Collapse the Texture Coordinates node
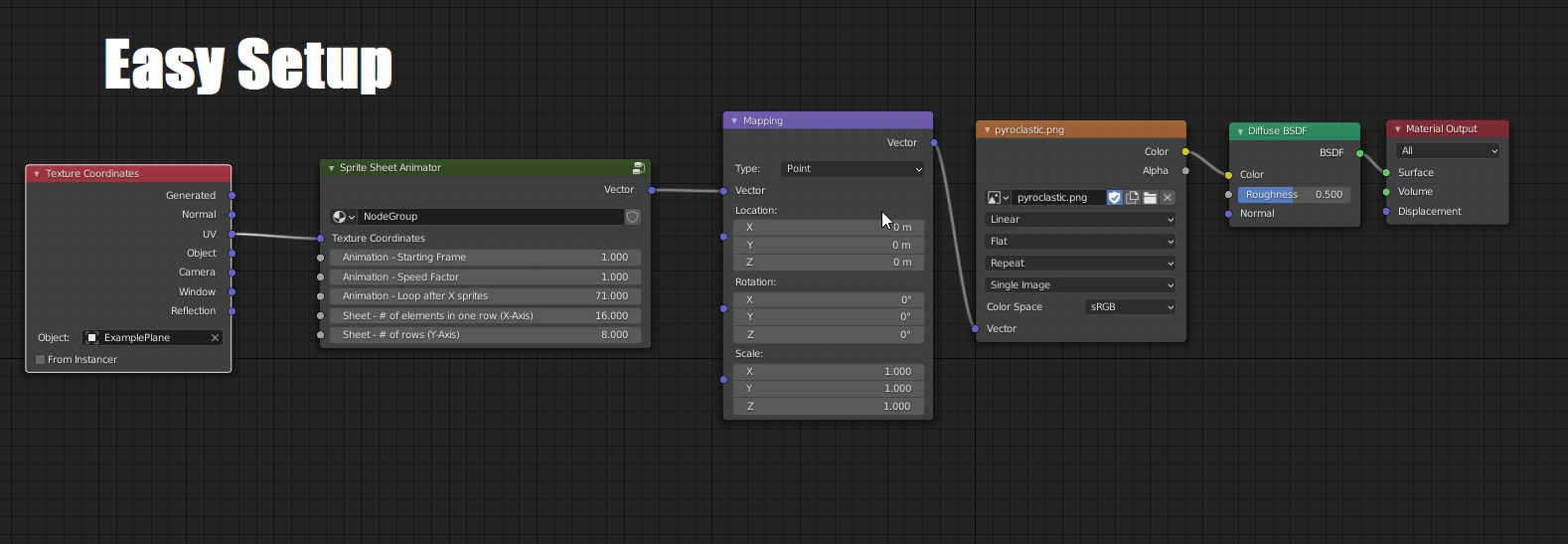The image size is (1568, 544). (x=37, y=174)
